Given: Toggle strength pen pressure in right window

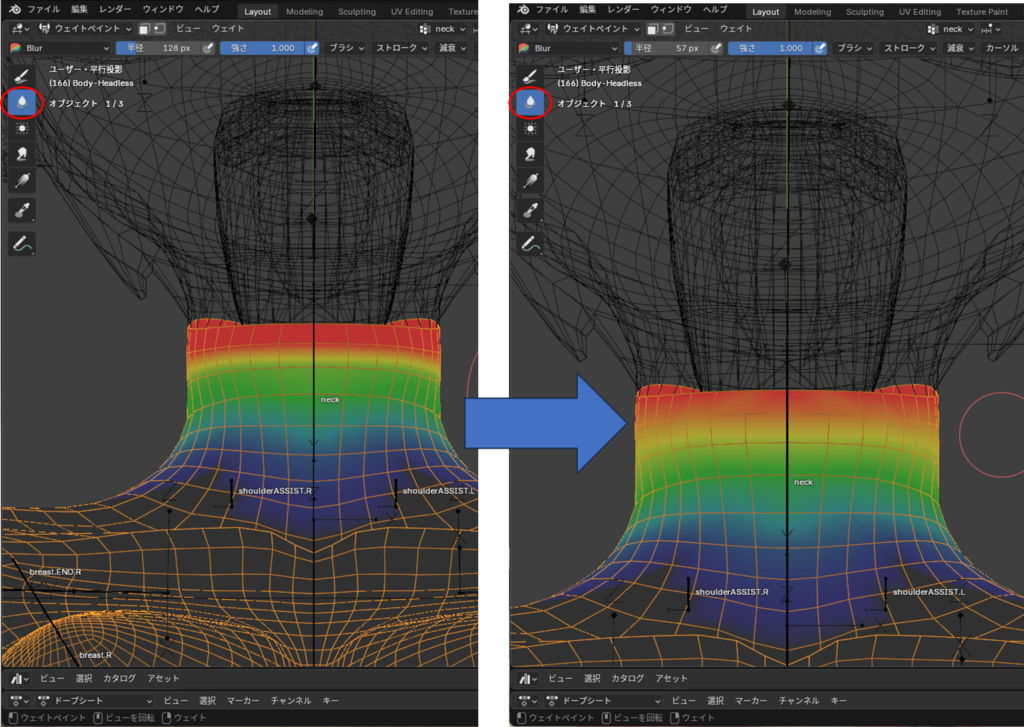Looking at the screenshot, I should (820, 48).
